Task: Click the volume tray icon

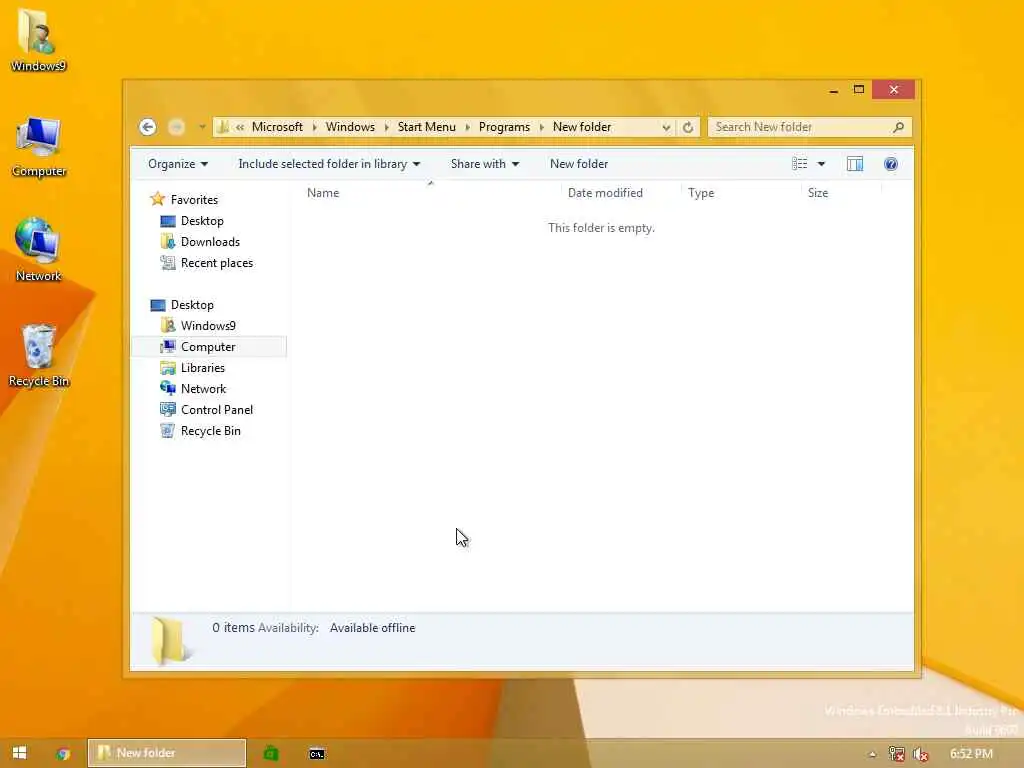Action: coord(921,754)
